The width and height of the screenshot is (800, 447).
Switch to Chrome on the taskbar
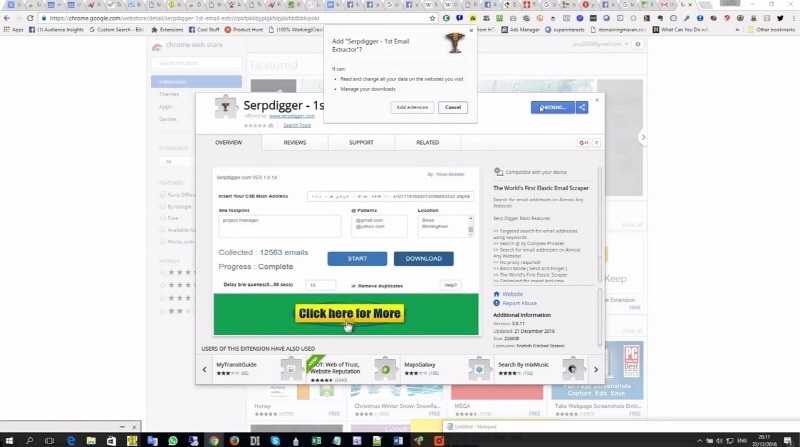coord(214,440)
